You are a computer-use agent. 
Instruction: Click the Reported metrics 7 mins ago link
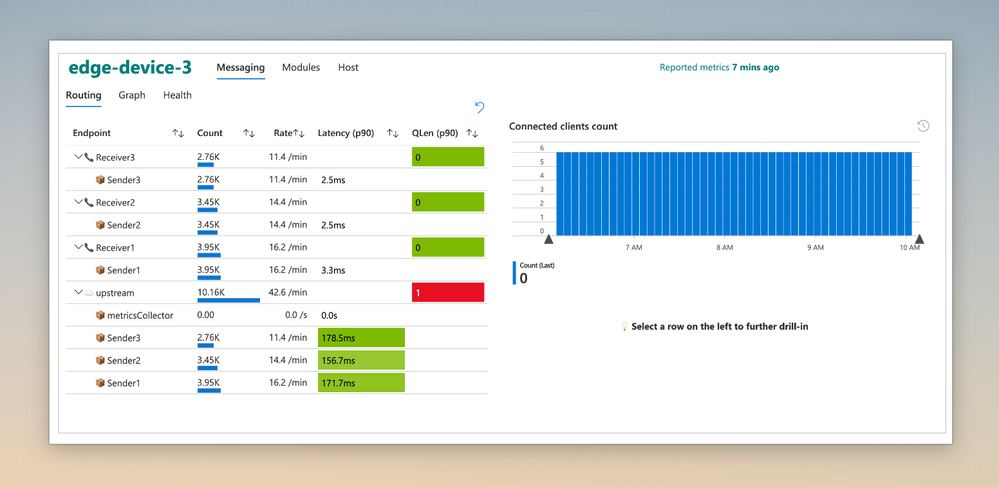tap(719, 67)
